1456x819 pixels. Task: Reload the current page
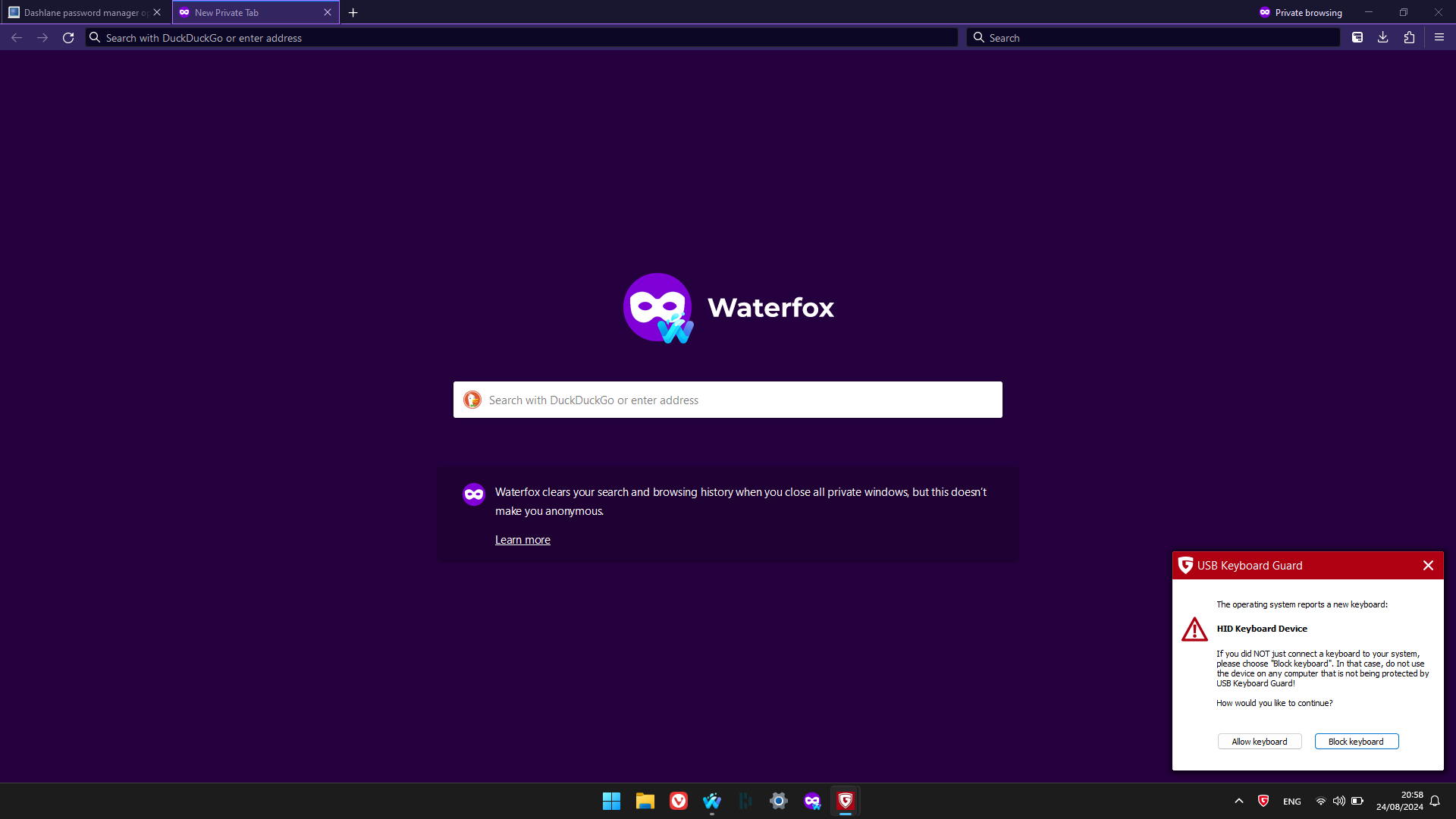pyautogui.click(x=68, y=38)
